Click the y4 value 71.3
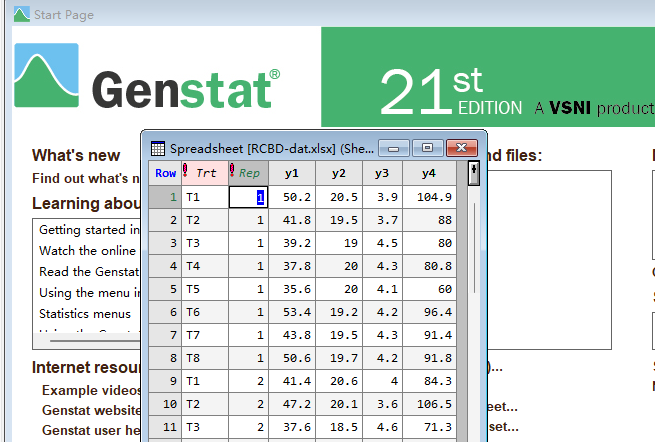Screen dimensions: 655x442 [429, 427]
